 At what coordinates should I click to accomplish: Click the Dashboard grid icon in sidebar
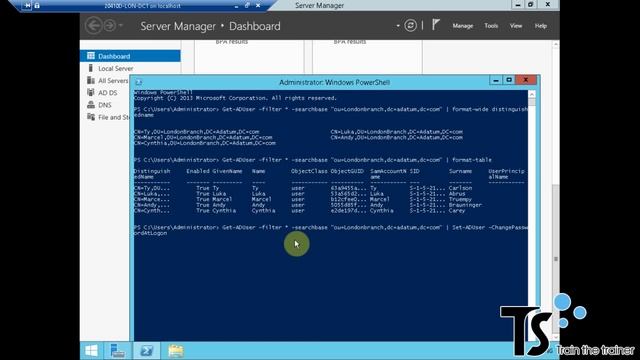tap(91, 56)
